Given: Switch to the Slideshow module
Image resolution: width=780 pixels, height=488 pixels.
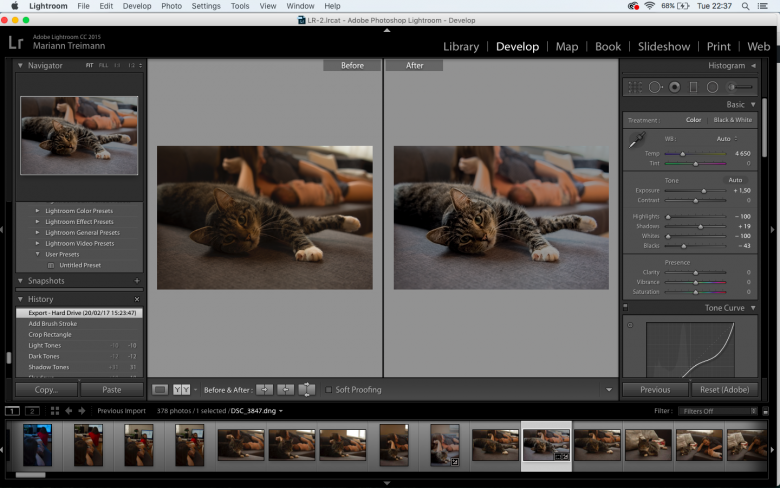Looking at the screenshot, I should click(664, 46).
